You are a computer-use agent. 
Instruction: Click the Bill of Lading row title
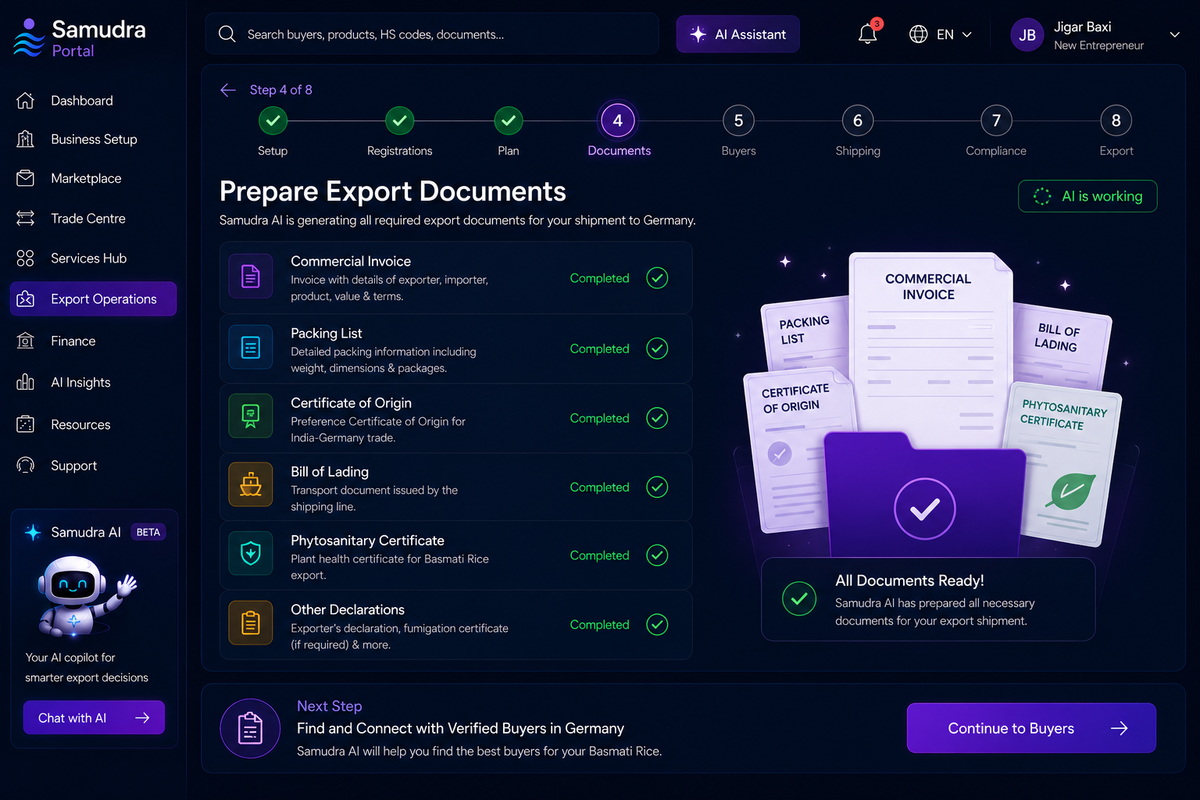tap(330, 471)
